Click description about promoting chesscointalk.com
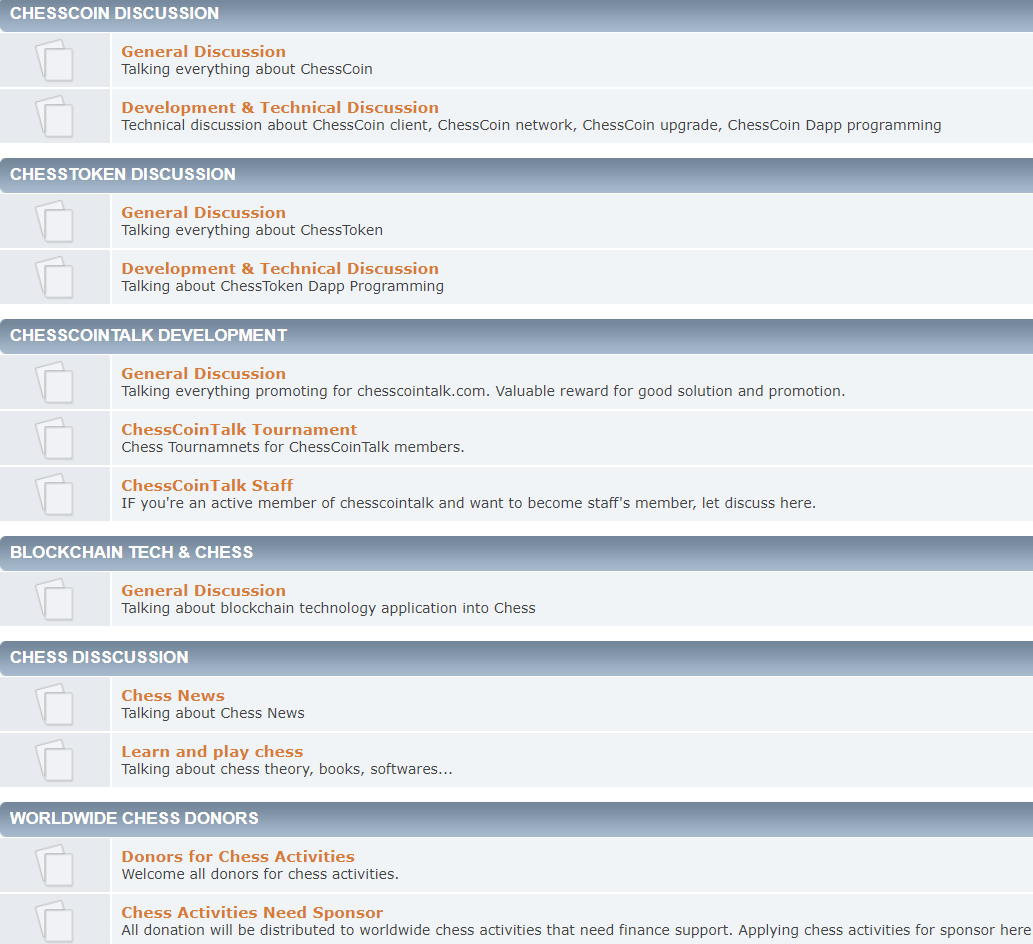This screenshot has height=944, width=1033. pyautogui.click(x=483, y=391)
